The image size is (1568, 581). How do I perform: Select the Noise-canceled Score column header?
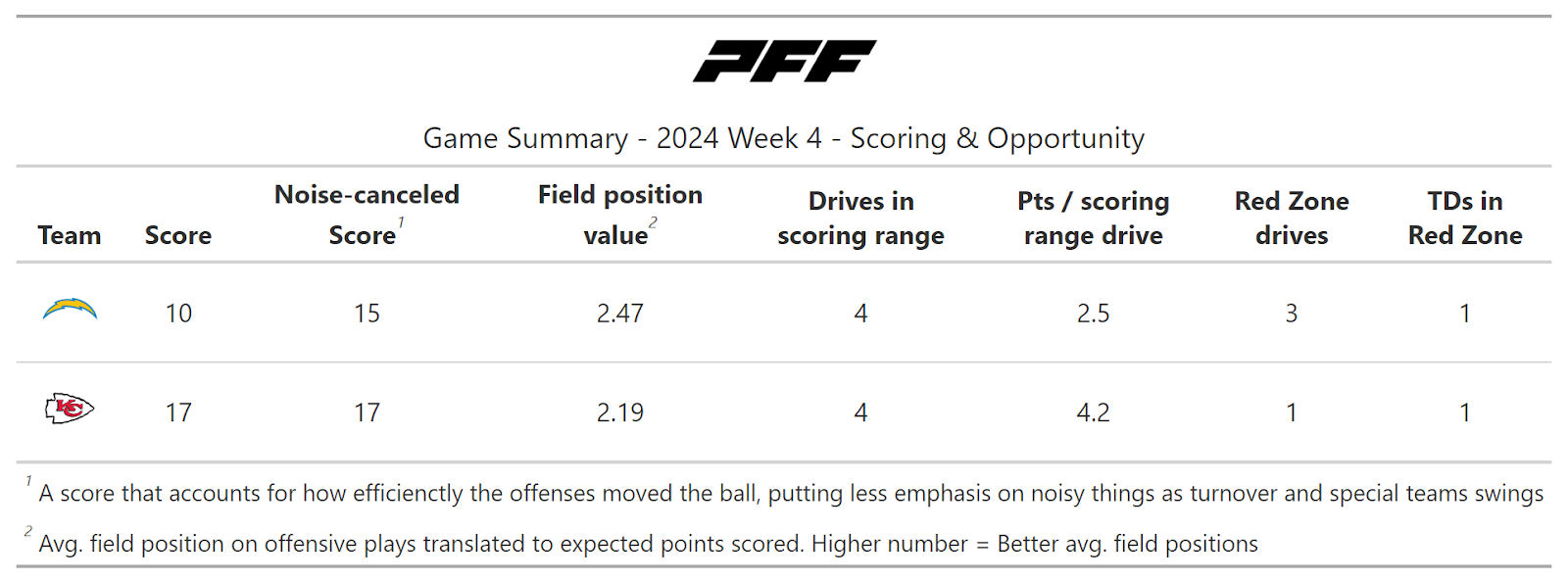click(x=367, y=216)
